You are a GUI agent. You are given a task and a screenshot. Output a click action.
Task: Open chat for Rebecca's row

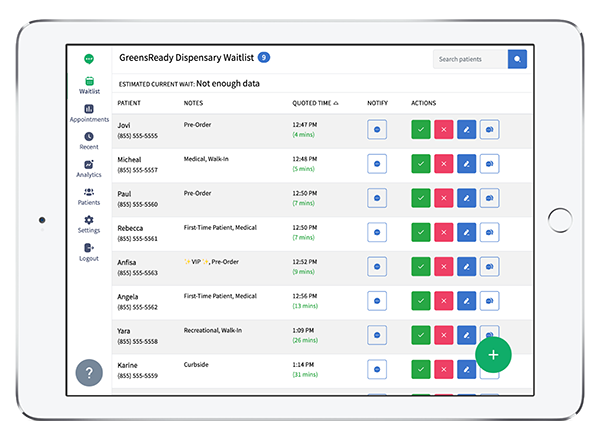click(489, 232)
